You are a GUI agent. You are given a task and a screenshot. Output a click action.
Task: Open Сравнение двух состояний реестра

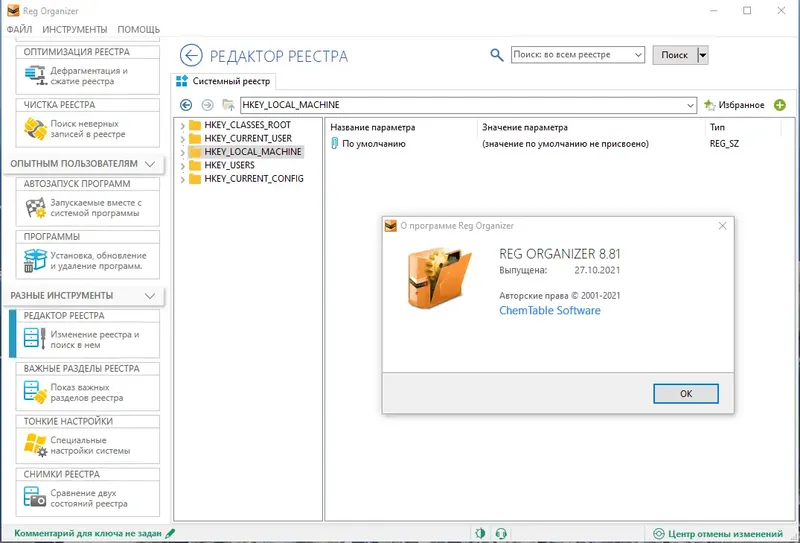[x=88, y=499]
